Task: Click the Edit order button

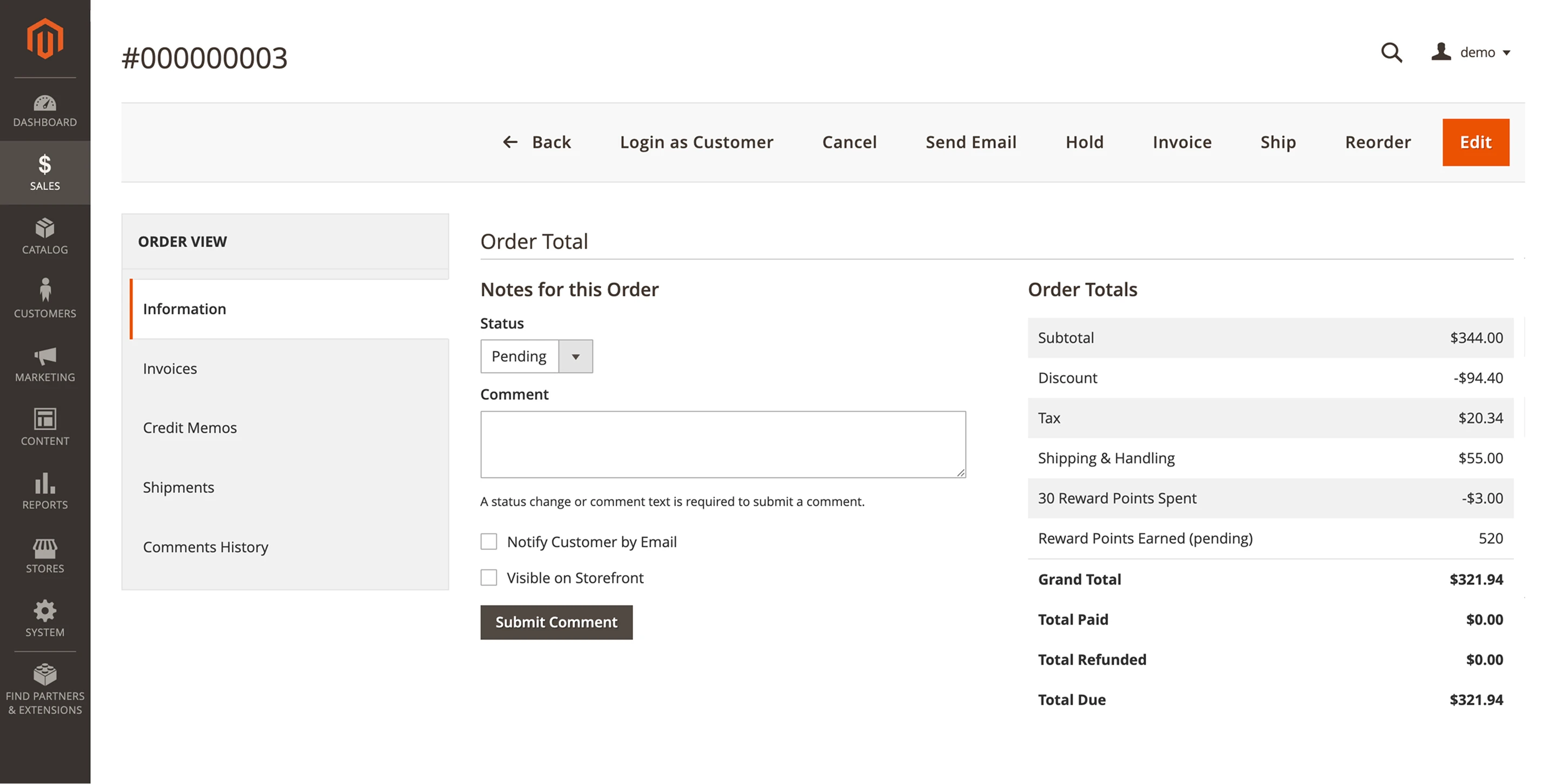Action: (1475, 142)
